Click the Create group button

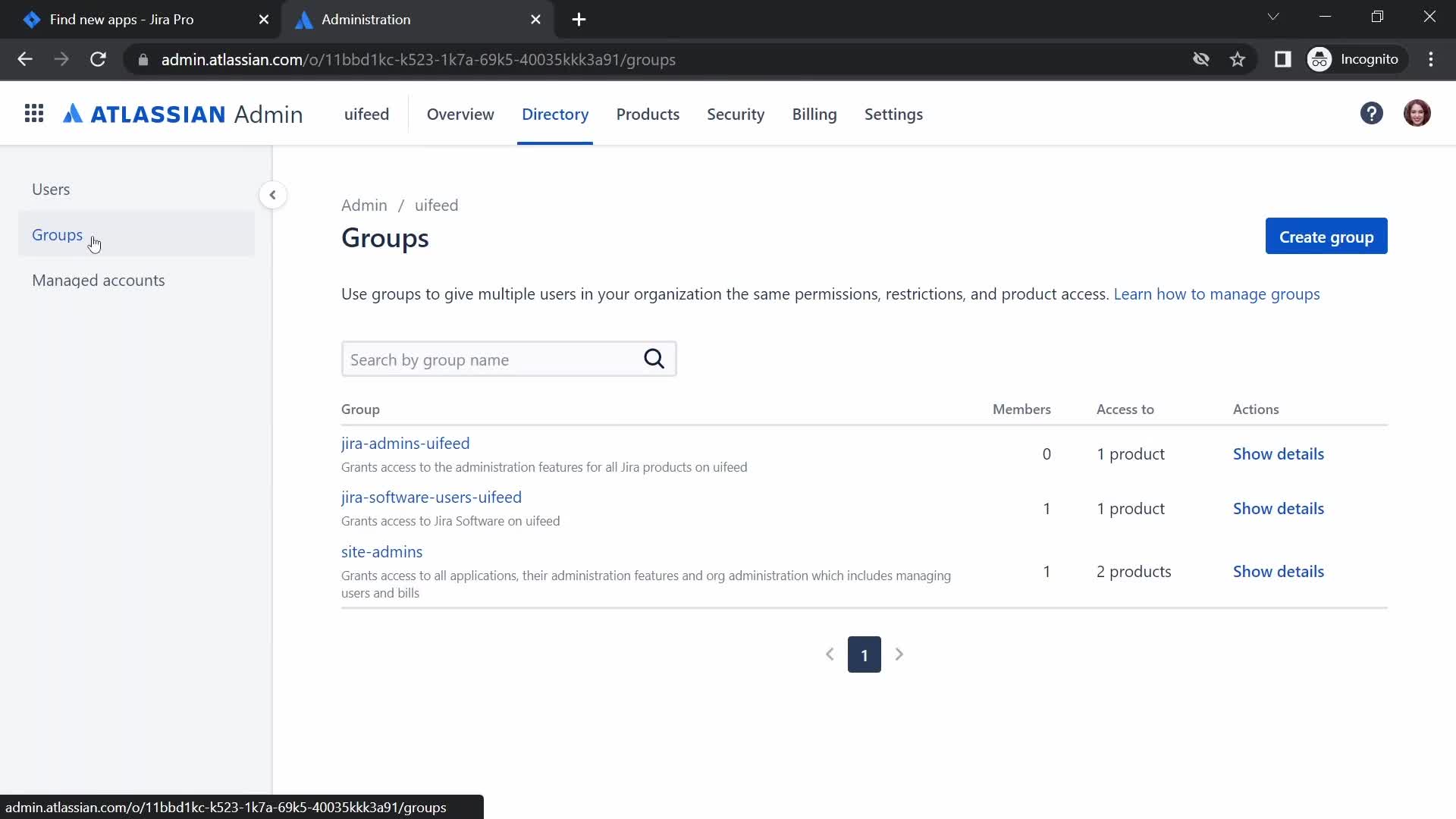pos(1326,237)
